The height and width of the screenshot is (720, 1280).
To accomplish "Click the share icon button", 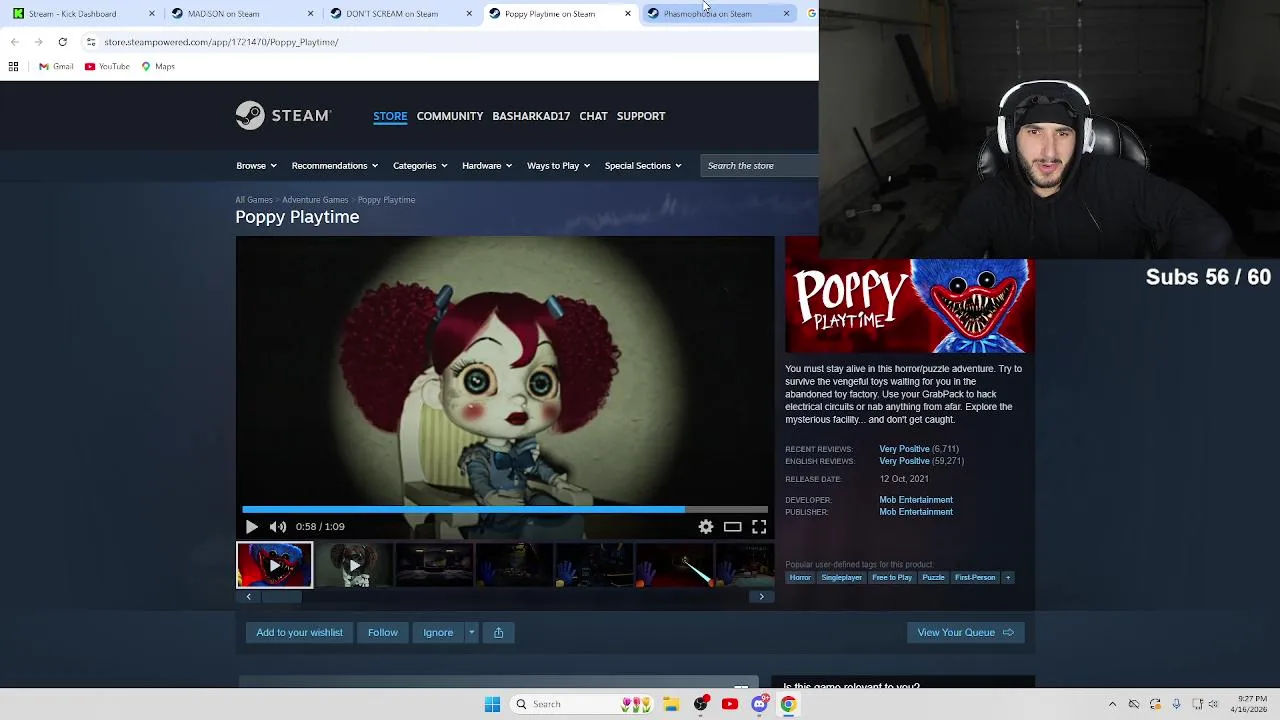I will [498, 632].
